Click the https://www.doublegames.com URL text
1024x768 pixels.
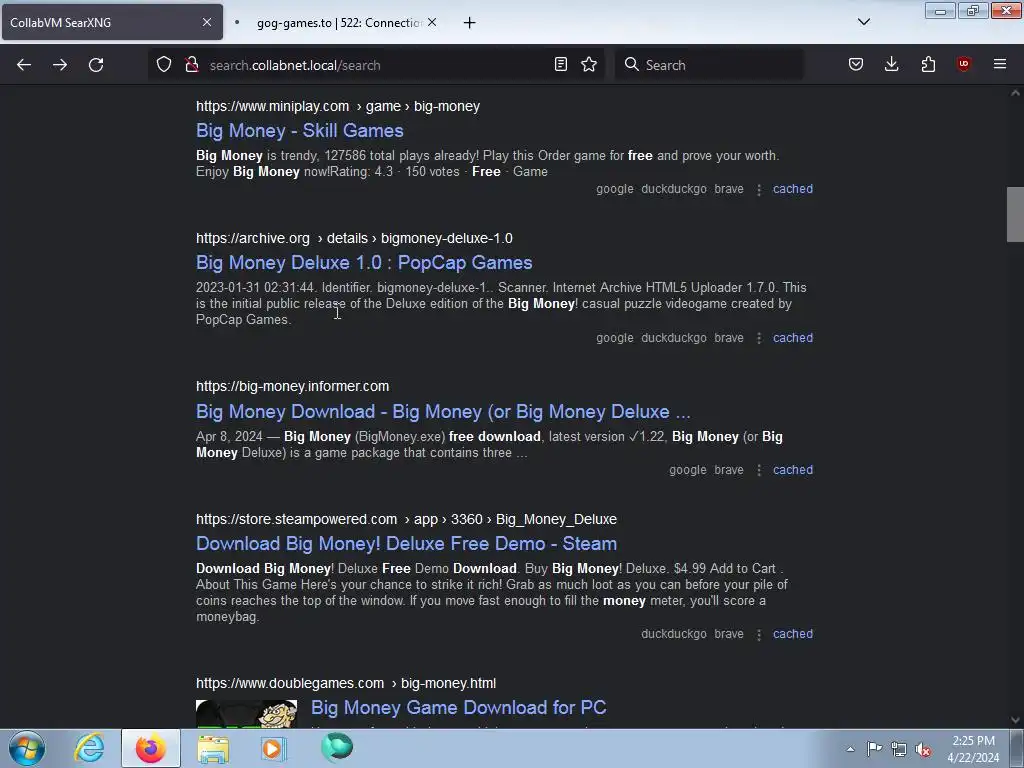pyautogui.click(x=290, y=683)
